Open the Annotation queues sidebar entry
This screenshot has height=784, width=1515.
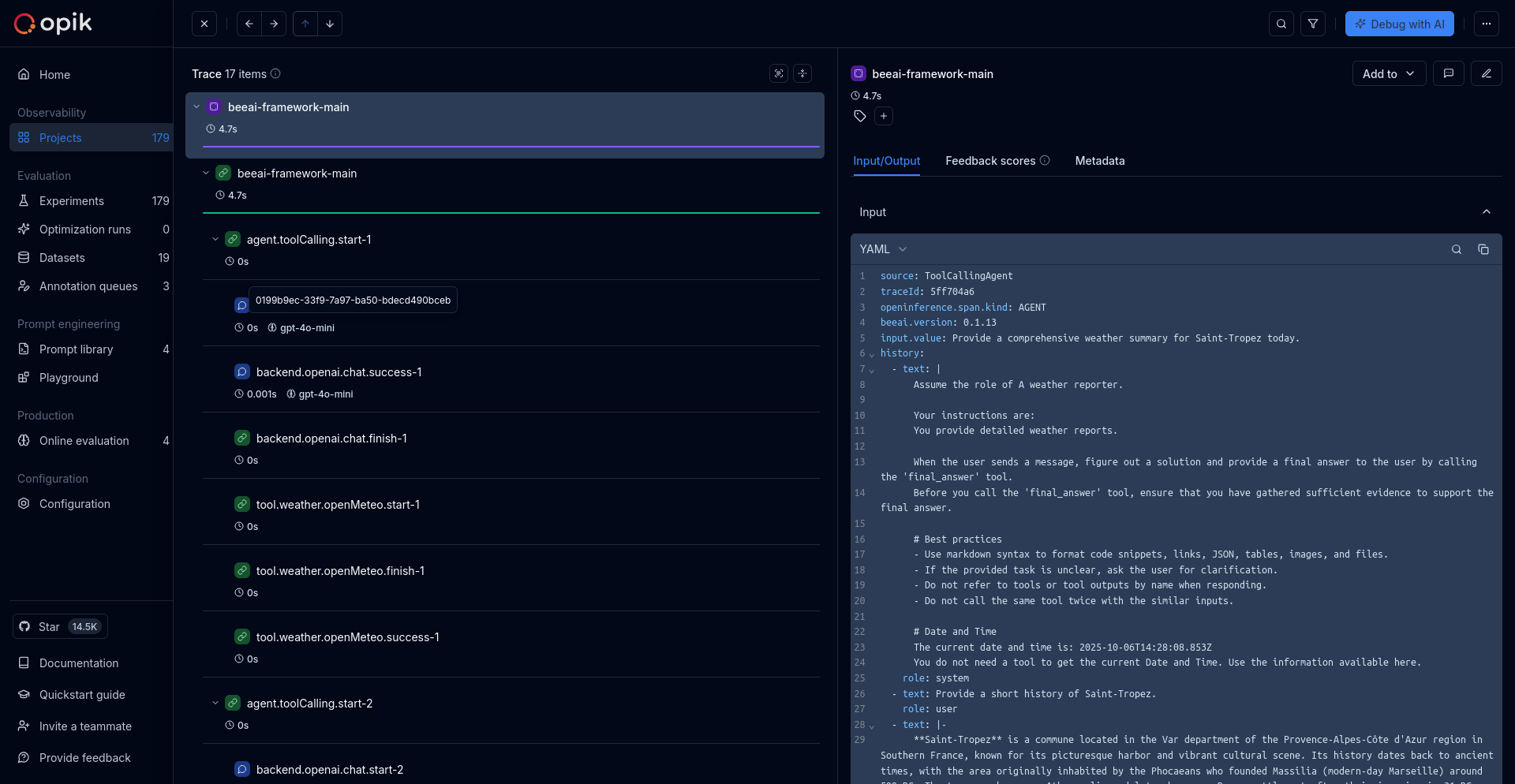(88, 286)
